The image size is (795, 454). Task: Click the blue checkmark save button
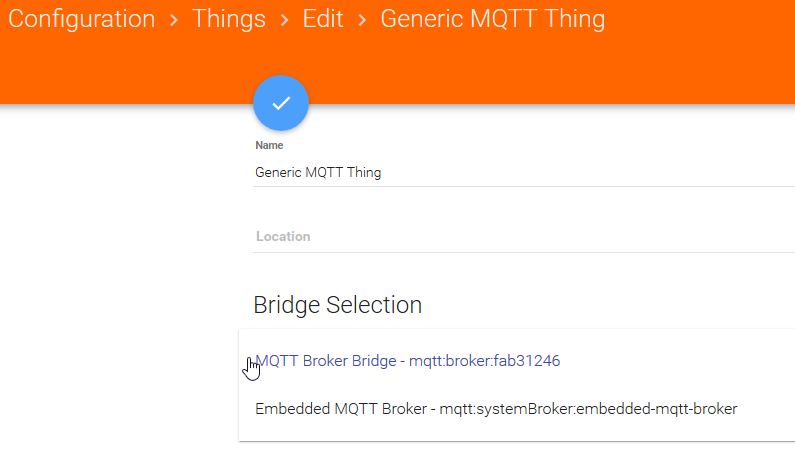point(281,103)
